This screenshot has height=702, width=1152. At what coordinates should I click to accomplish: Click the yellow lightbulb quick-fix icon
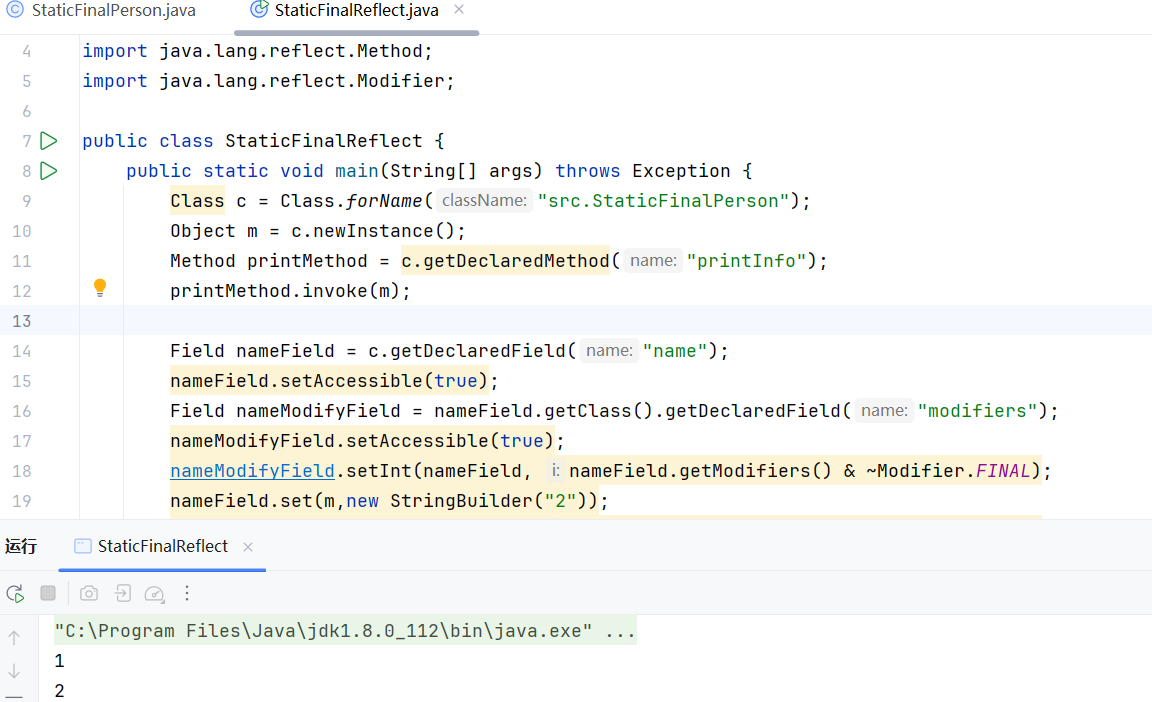(100, 289)
